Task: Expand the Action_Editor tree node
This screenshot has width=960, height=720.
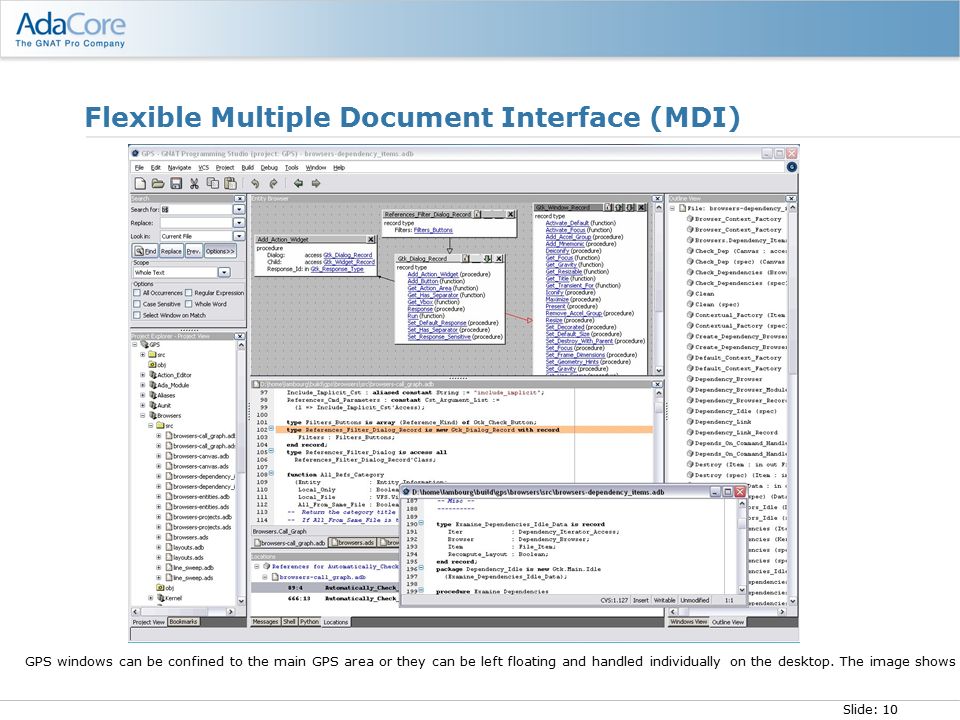Action: (x=143, y=375)
